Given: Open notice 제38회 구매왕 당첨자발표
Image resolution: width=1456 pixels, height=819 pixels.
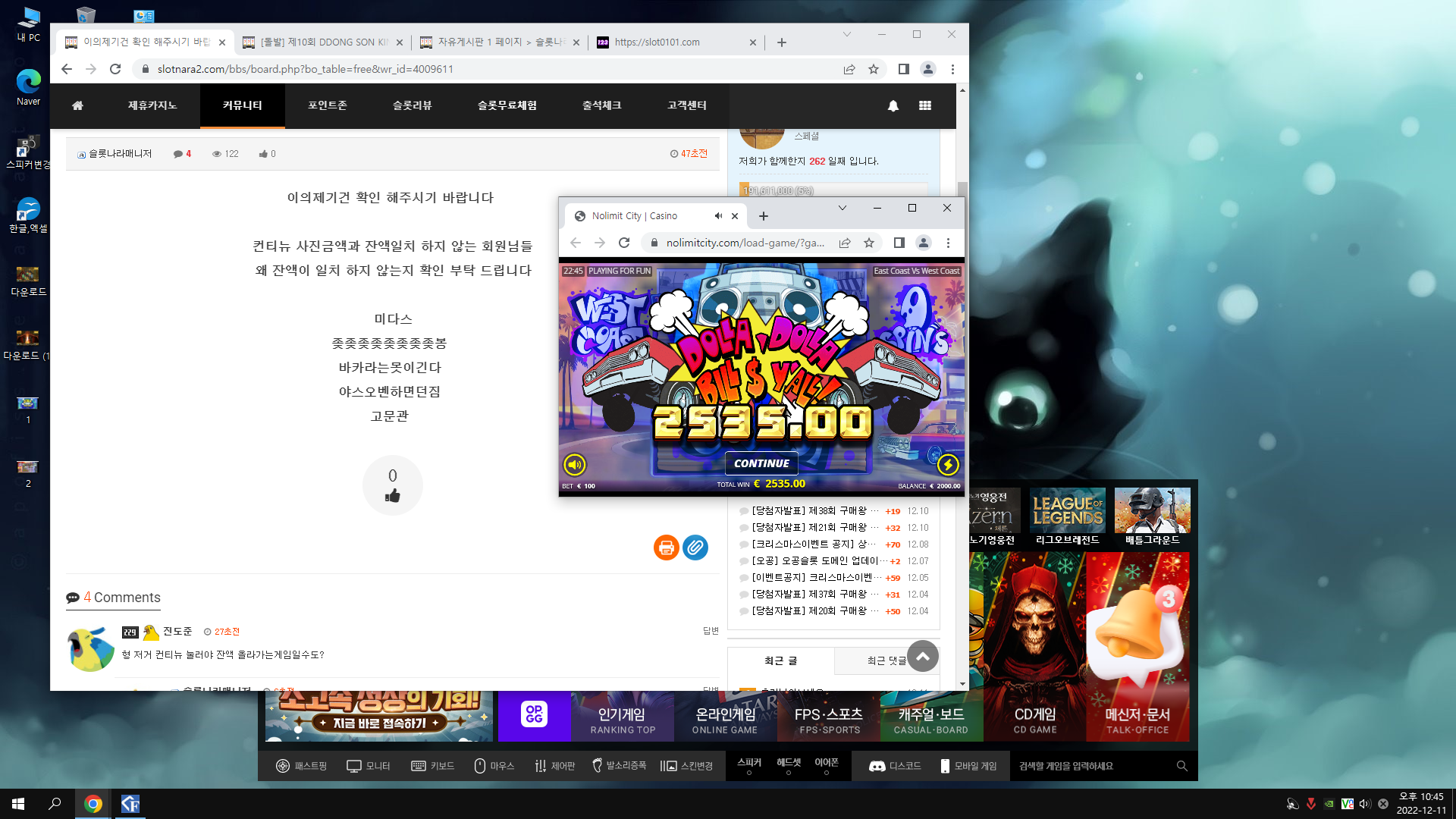Looking at the screenshot, I should pos(815,511).
